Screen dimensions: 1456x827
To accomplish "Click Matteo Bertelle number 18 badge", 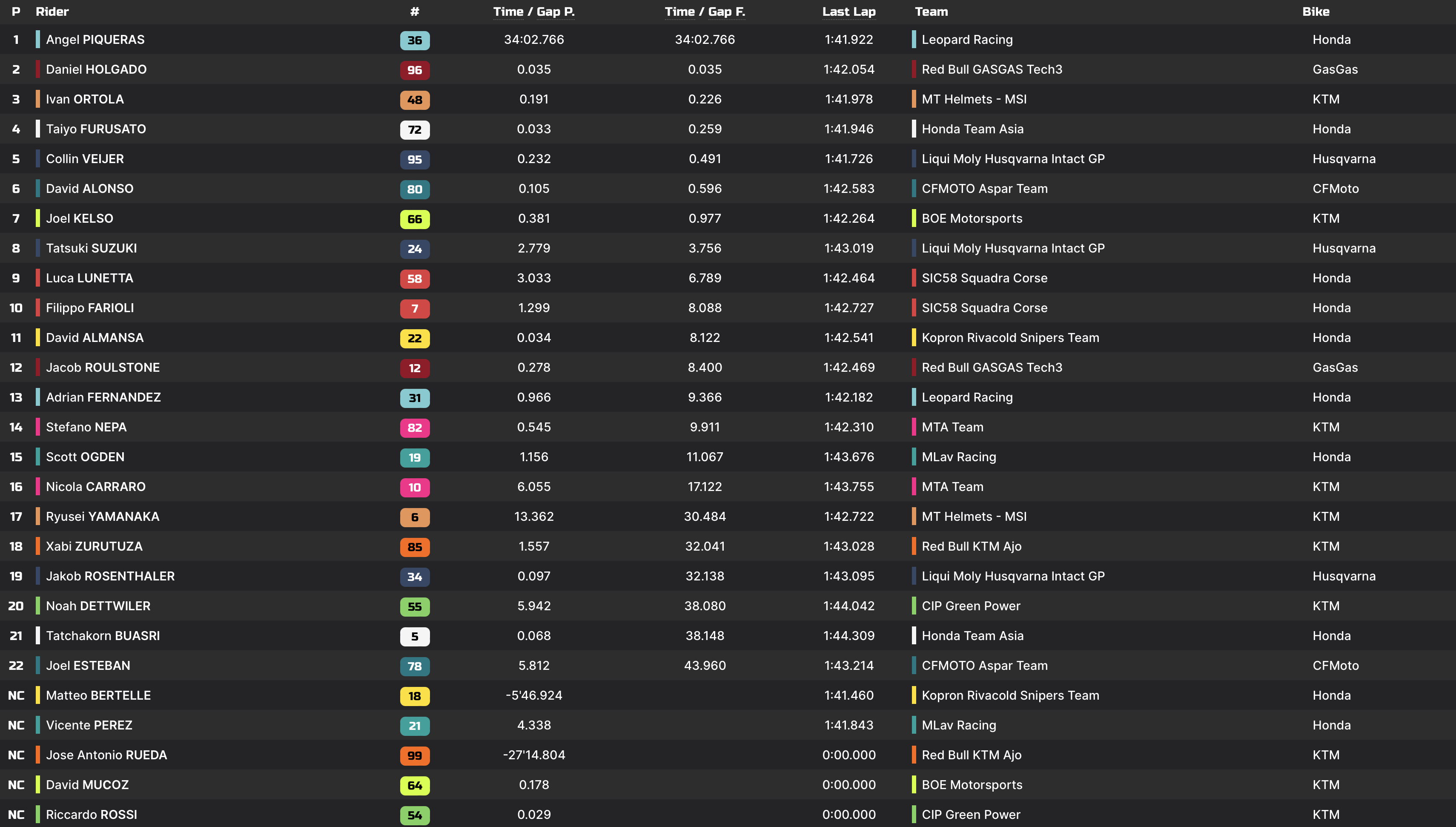I will pos(414,696).
